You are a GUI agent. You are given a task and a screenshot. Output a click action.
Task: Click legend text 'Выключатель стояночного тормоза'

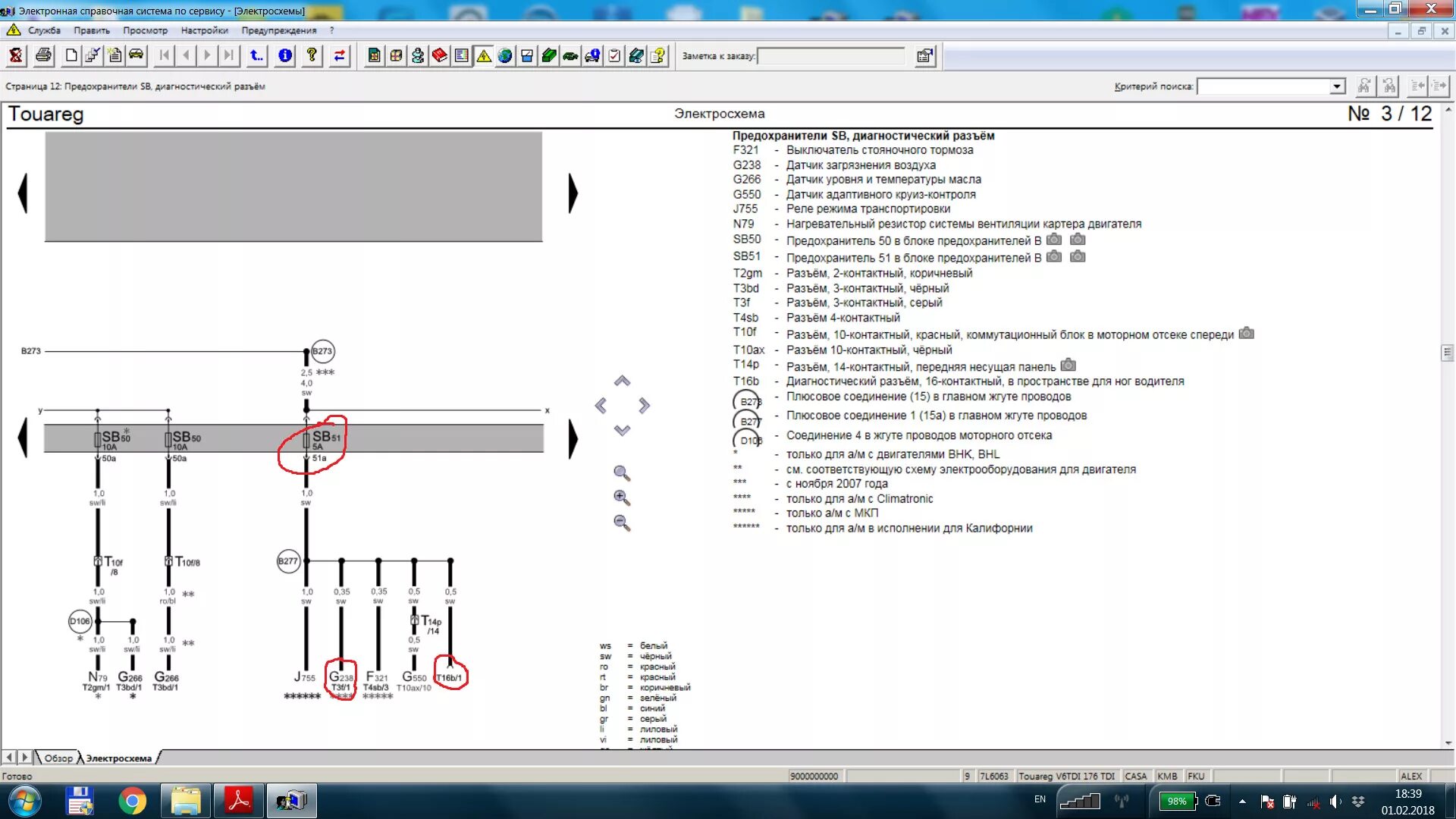tap(880, 150)
